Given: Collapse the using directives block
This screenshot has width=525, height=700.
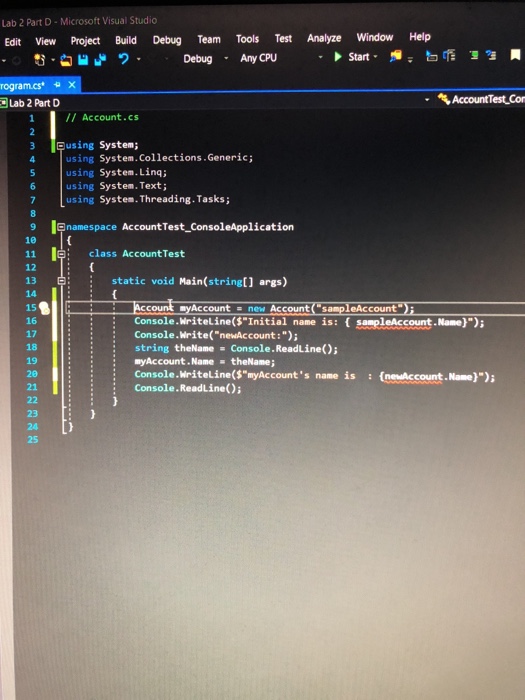Looking at the screenshot, I should (61, 145).
